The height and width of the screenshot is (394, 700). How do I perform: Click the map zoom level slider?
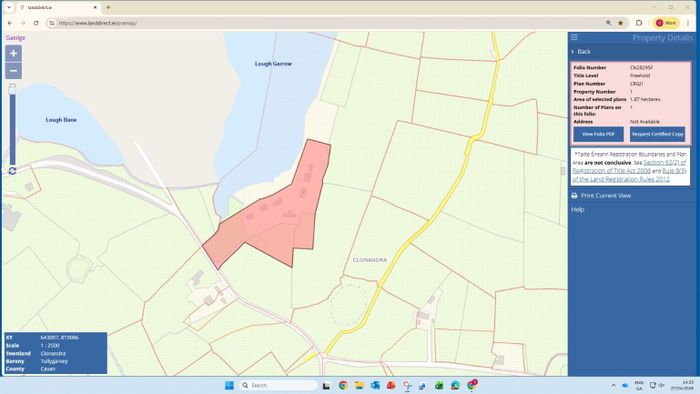tap(12, 124)
